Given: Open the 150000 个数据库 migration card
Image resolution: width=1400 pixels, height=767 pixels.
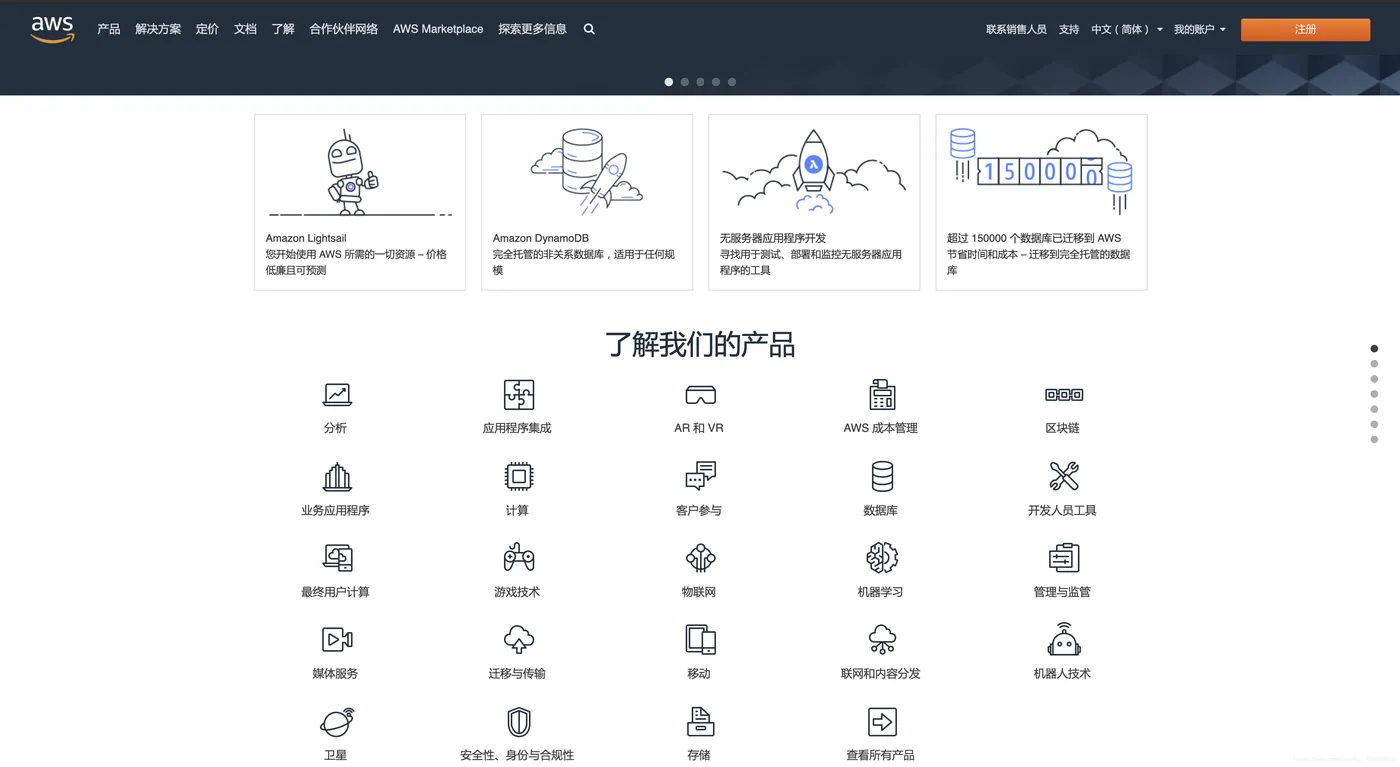Looking at the screenshot, I should tap(1041, 202).
